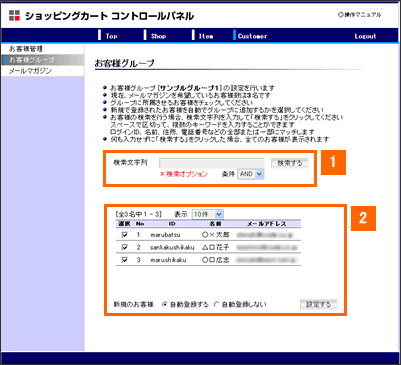Image resolution: width=401 pixels, height=365 pixels.
Task: Click the 検索する button
Action: point(290,163)
